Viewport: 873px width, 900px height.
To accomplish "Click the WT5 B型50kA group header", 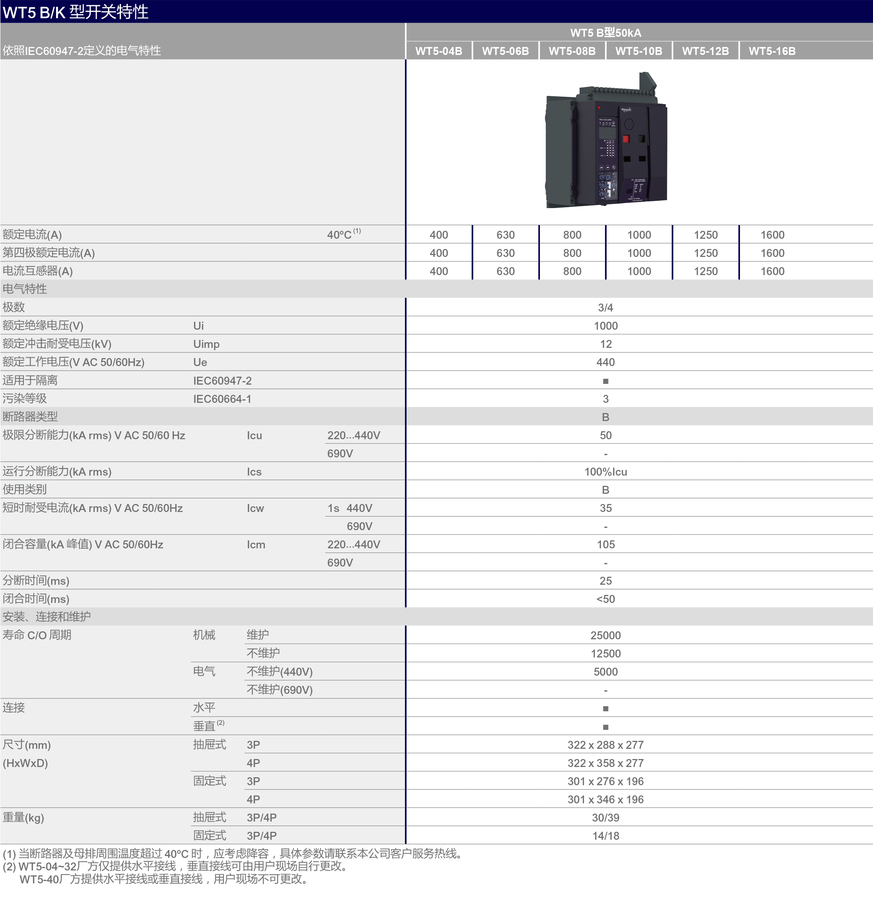I will tap(605, 33).
